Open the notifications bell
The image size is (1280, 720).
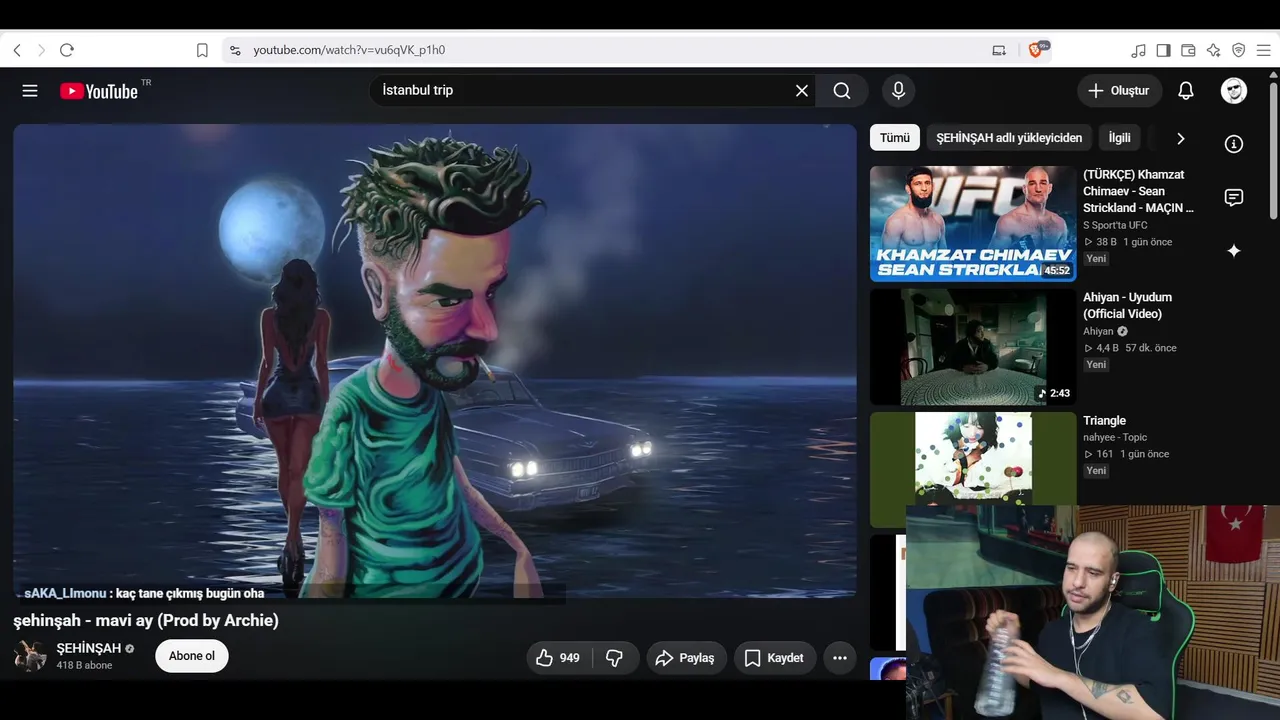tap(1186, 91)
